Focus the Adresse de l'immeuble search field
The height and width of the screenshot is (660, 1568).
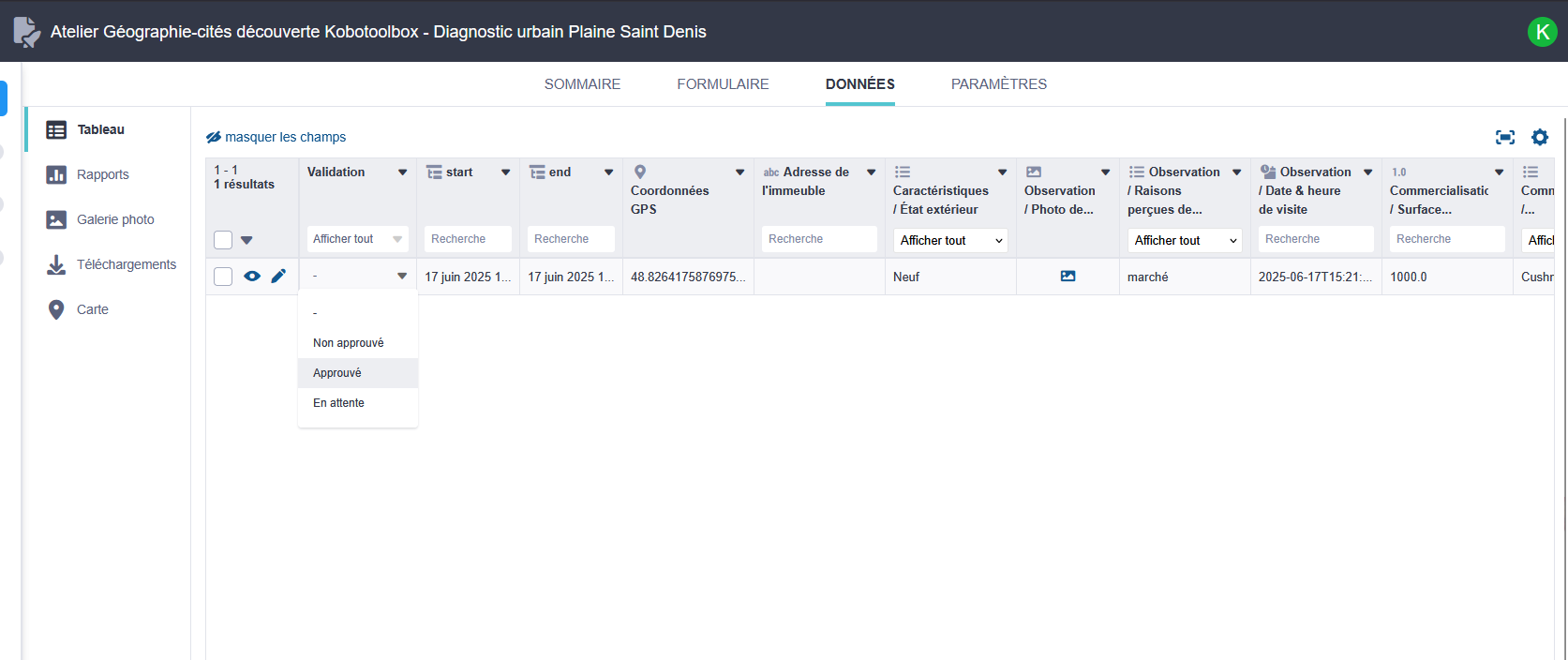[818, 239]
